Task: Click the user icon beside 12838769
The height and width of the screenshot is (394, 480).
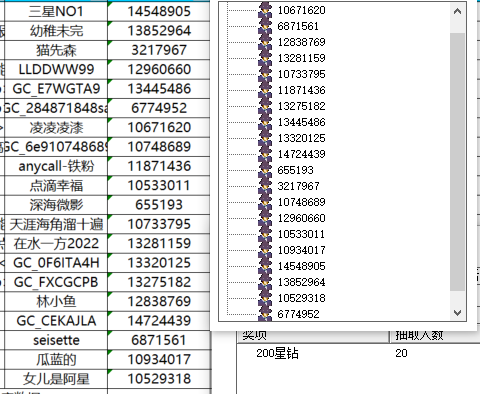Action: [265, 42]
